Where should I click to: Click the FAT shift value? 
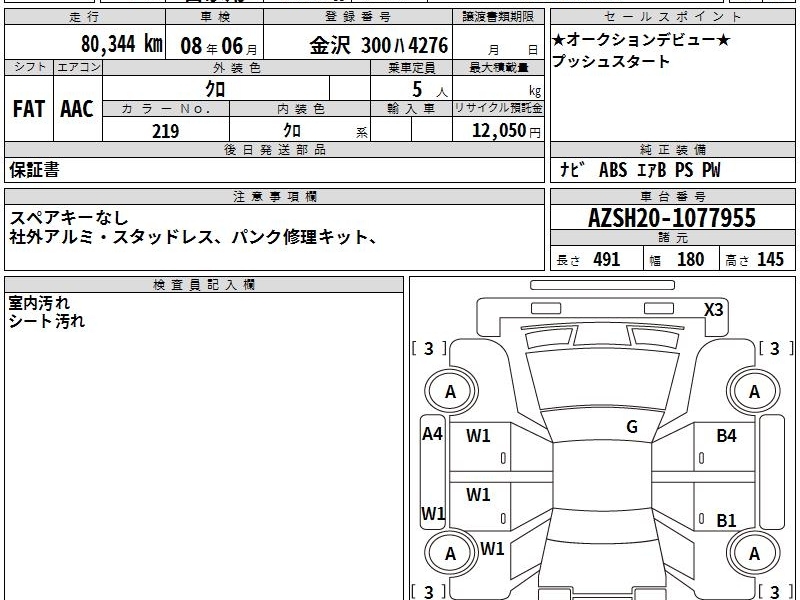[x=29, y=109]
